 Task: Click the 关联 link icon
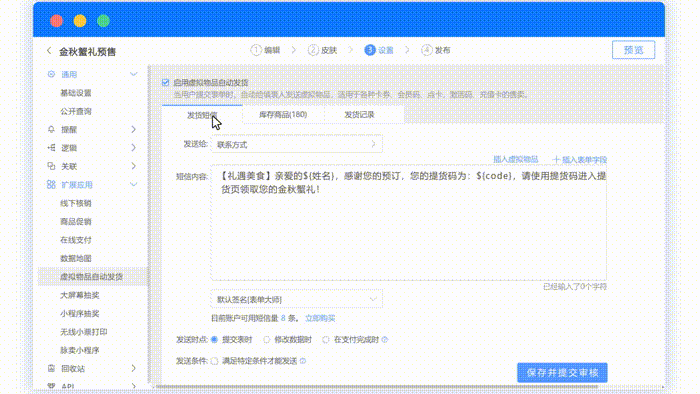click(x=51, y=166)
